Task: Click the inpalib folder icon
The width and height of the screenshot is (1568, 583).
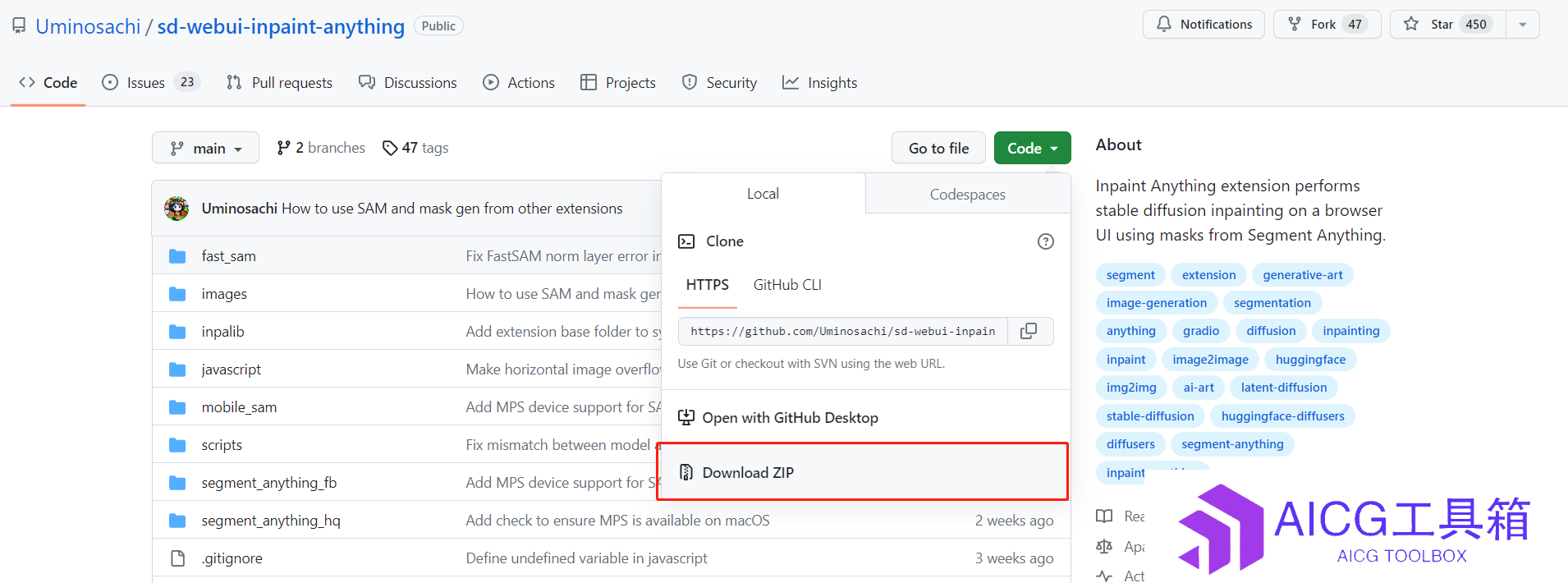Action: [177, 332]
